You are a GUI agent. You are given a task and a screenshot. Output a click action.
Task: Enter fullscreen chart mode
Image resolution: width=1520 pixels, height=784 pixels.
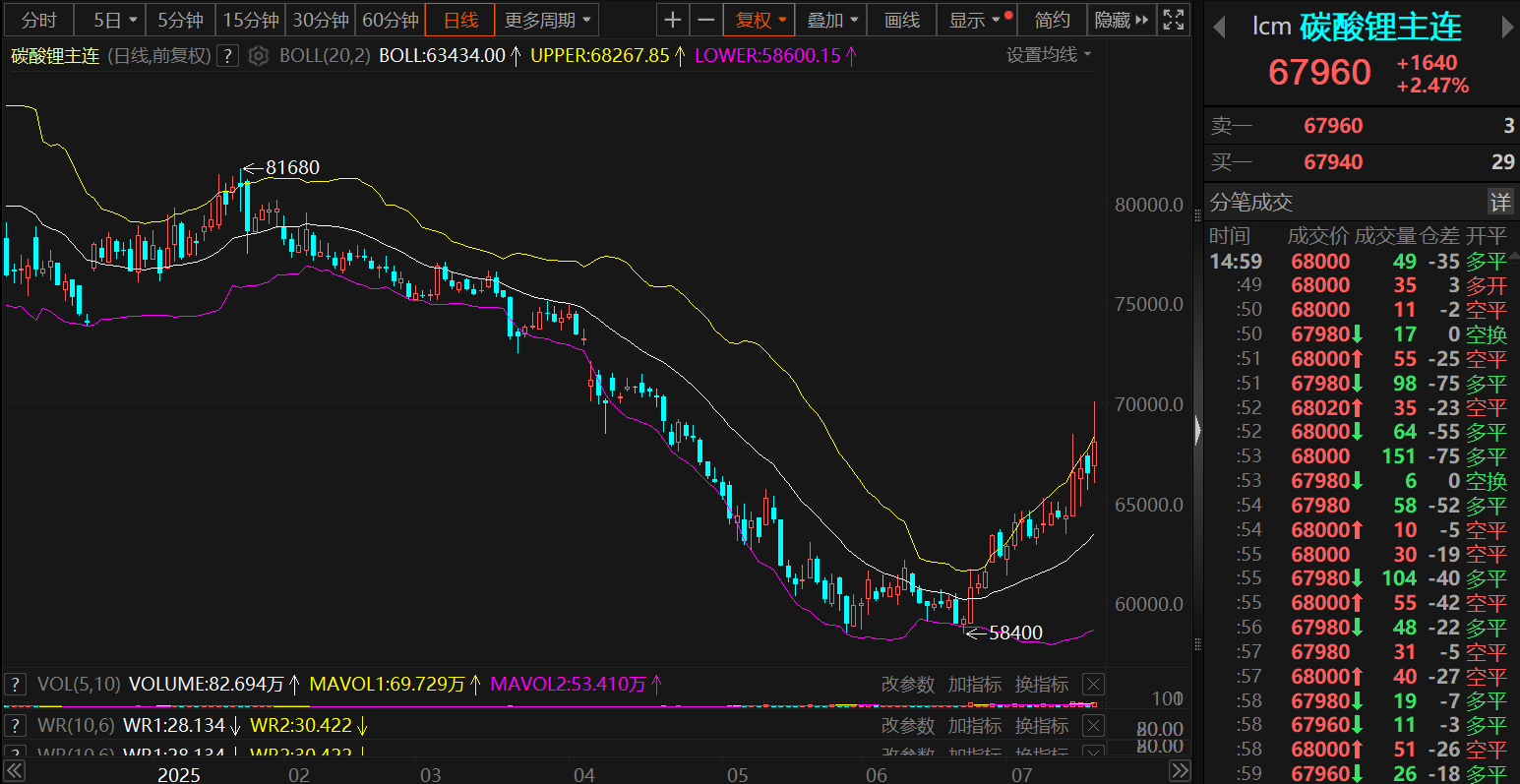(x=1173, y=20)
